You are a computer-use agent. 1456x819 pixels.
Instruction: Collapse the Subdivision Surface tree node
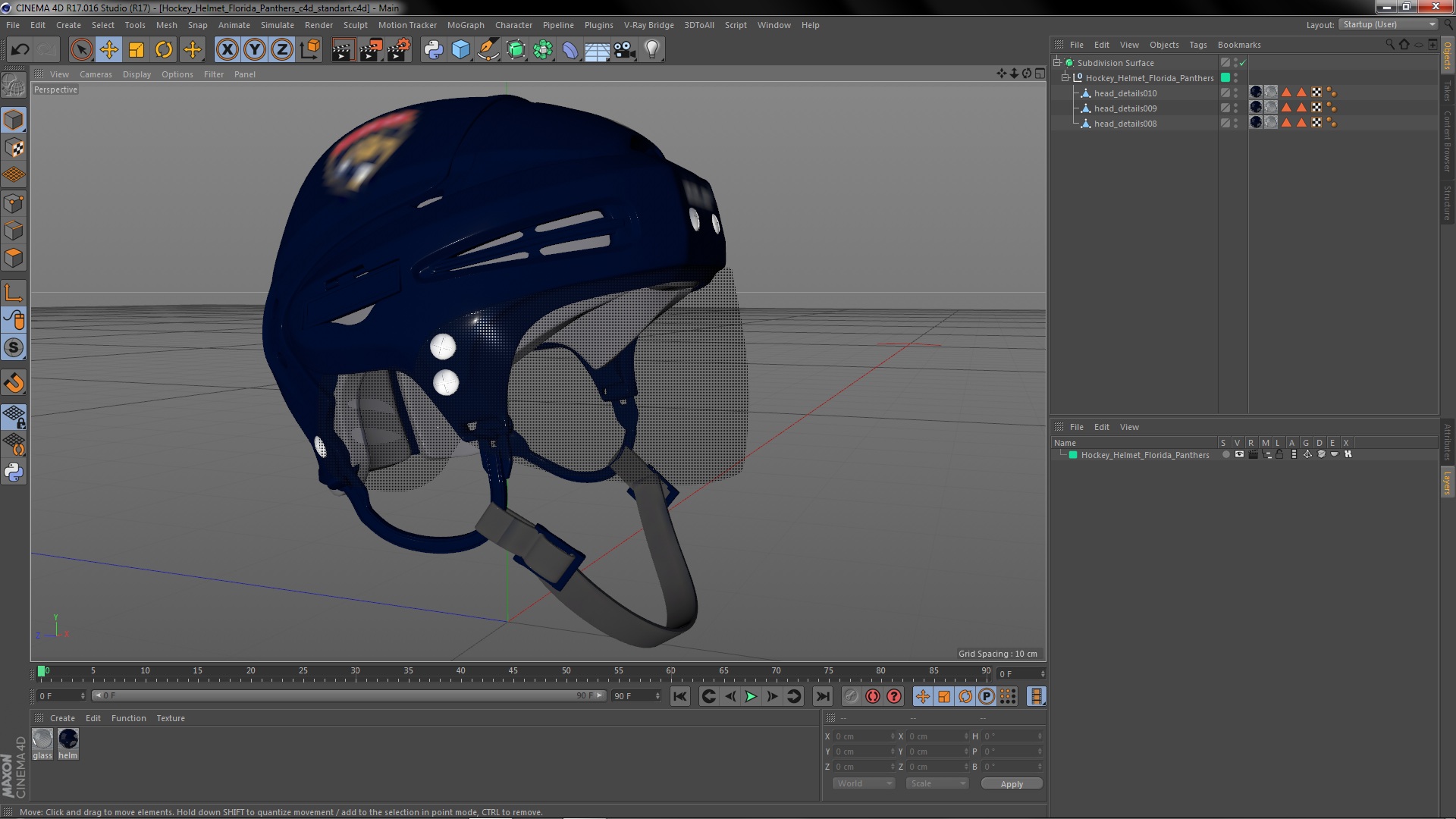click(1056, 62)
